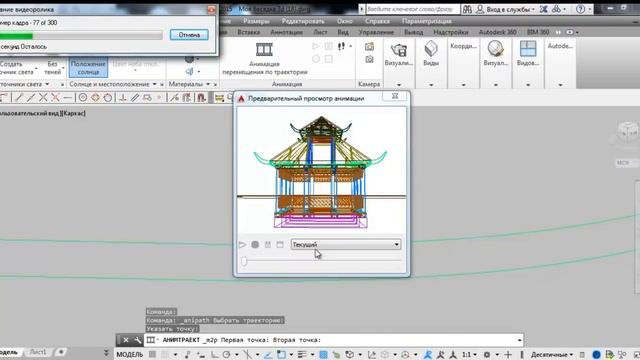This screenshot has width=640, height=360.
Task: Open the Создать источник света dropdown
Action: pos(18,68)
